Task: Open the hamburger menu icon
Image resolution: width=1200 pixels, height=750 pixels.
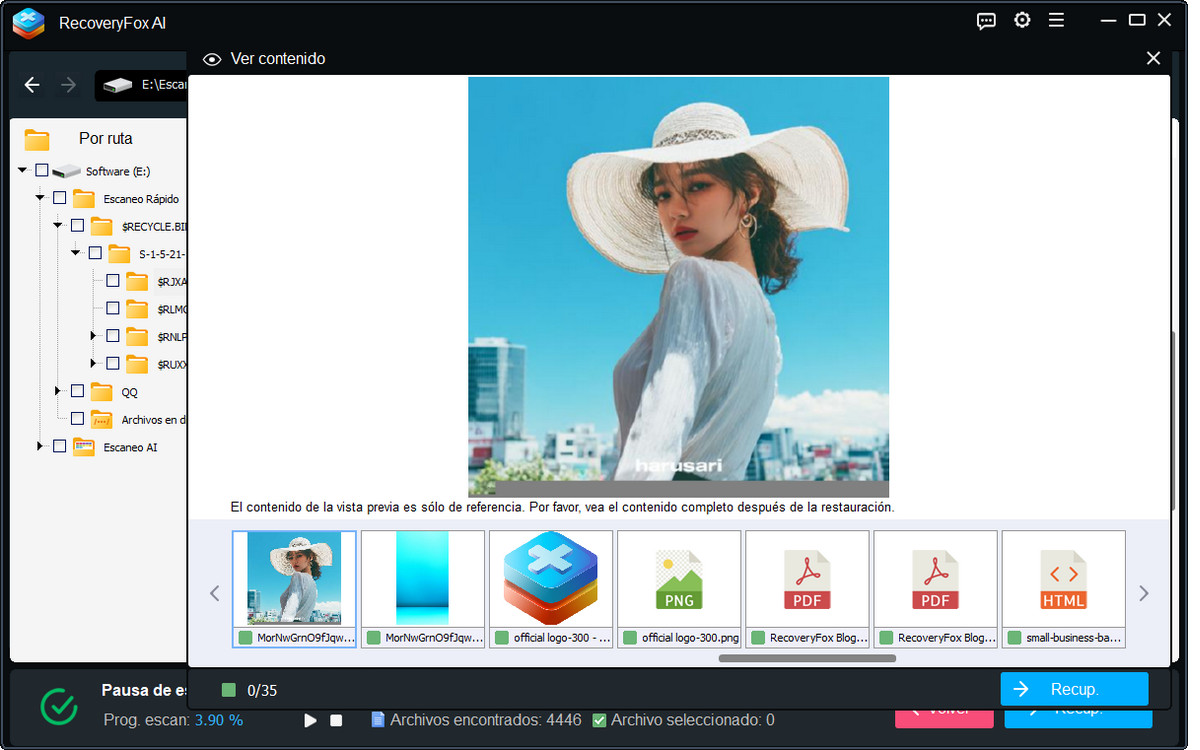Action: [x=1056, y=20]
